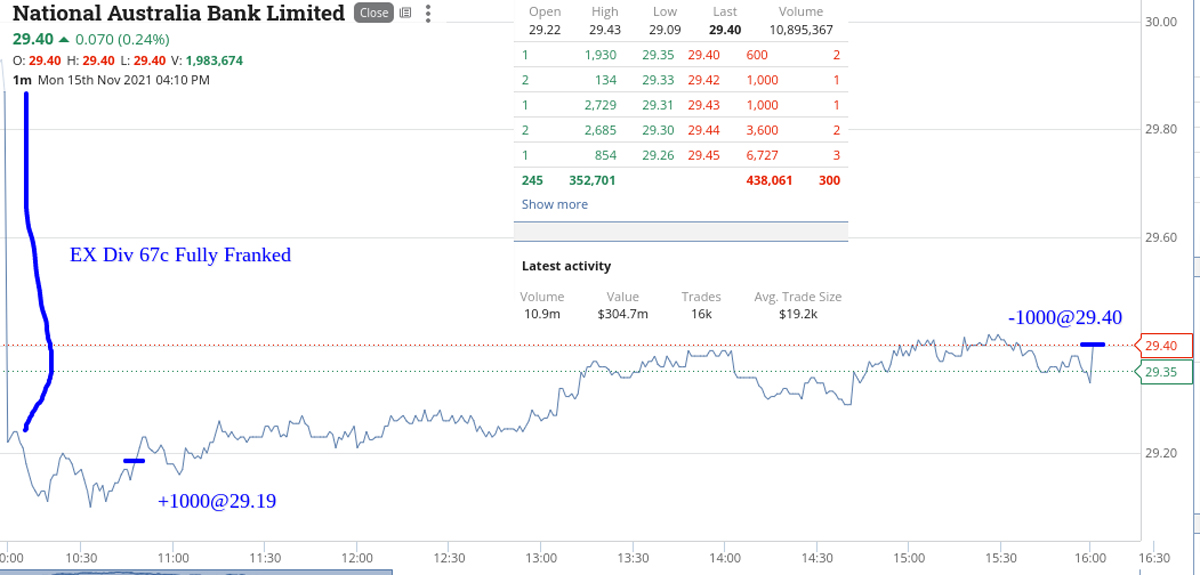1200x575 pixels.
Task: Click the chart navigator bar at bottom left
Action: (x=196, y=572)
